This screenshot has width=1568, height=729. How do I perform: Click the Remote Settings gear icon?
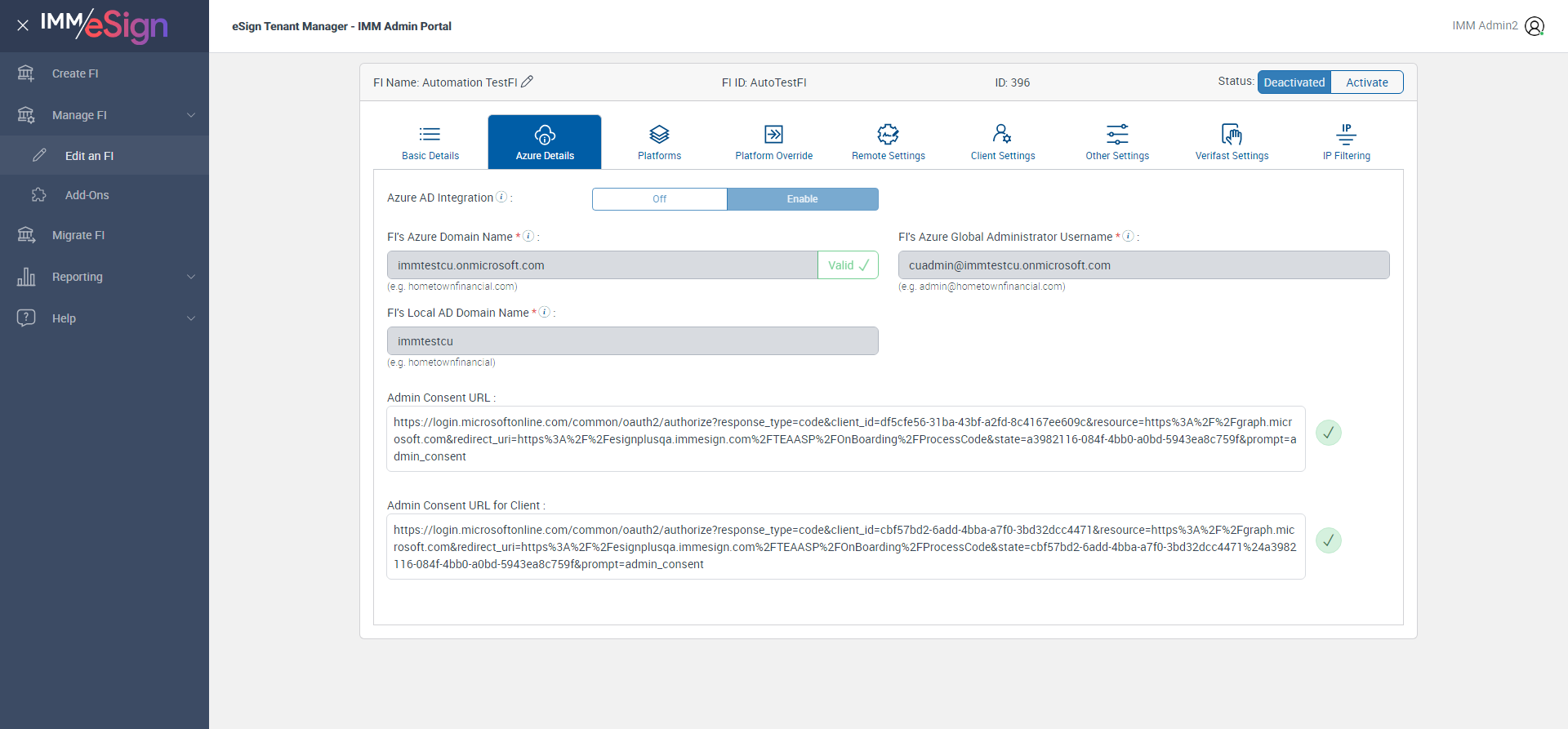(x=888, y=134)
